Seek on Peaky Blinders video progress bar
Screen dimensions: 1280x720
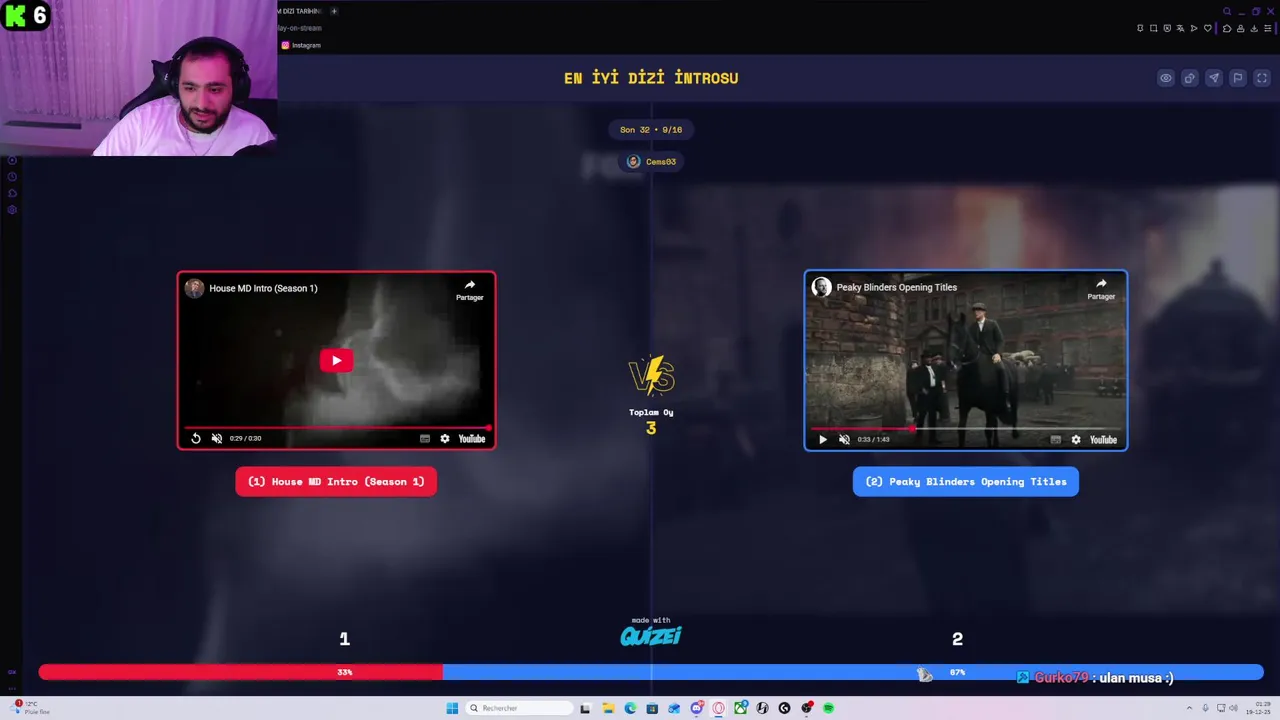coord(966,428)
